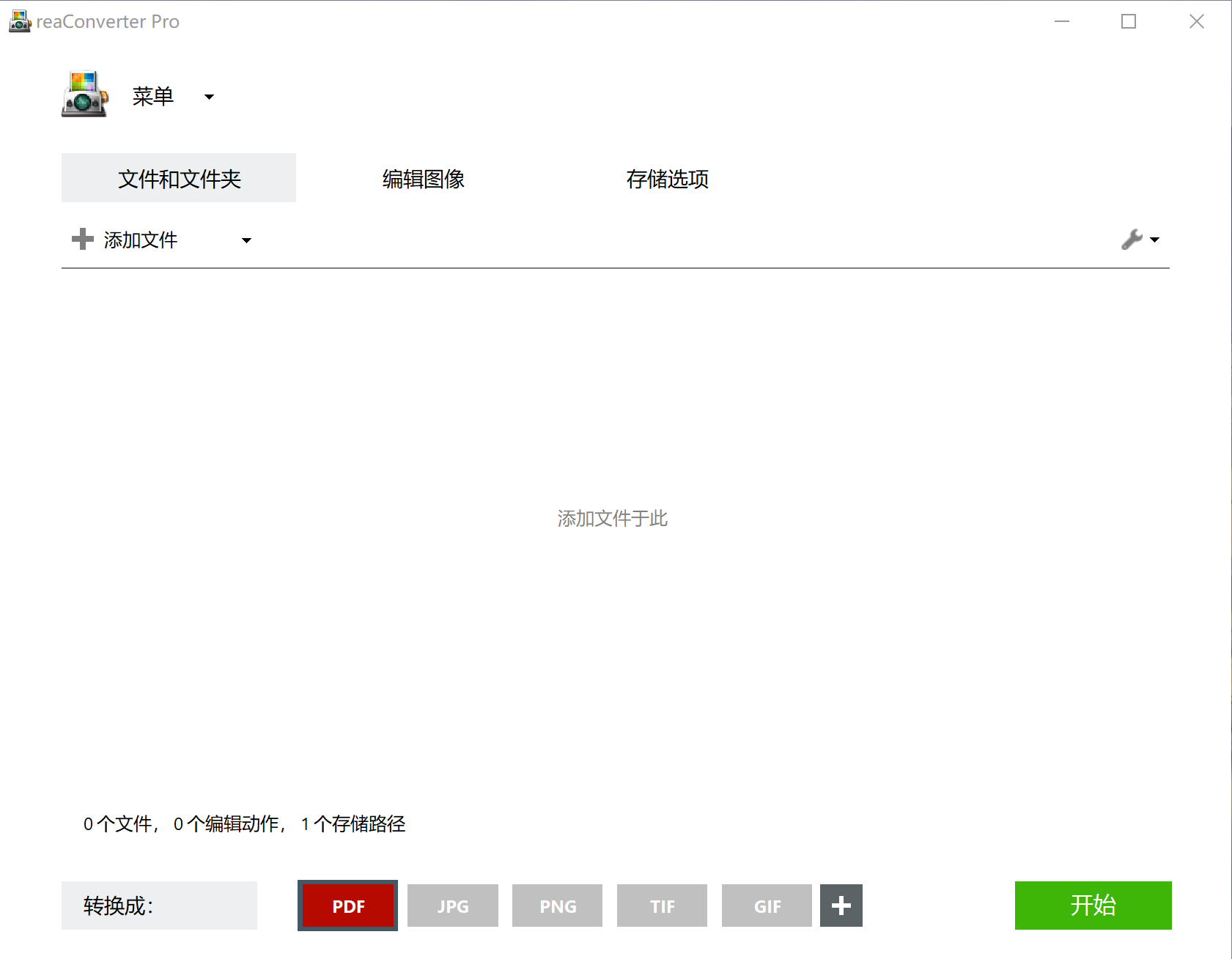Open the add files plus icon
Viewport: 1232px width, 959px height.
coord(81,239)
